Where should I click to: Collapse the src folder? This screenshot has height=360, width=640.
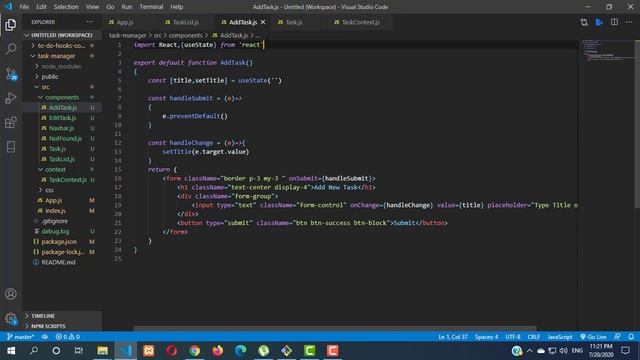click(45, 87)
